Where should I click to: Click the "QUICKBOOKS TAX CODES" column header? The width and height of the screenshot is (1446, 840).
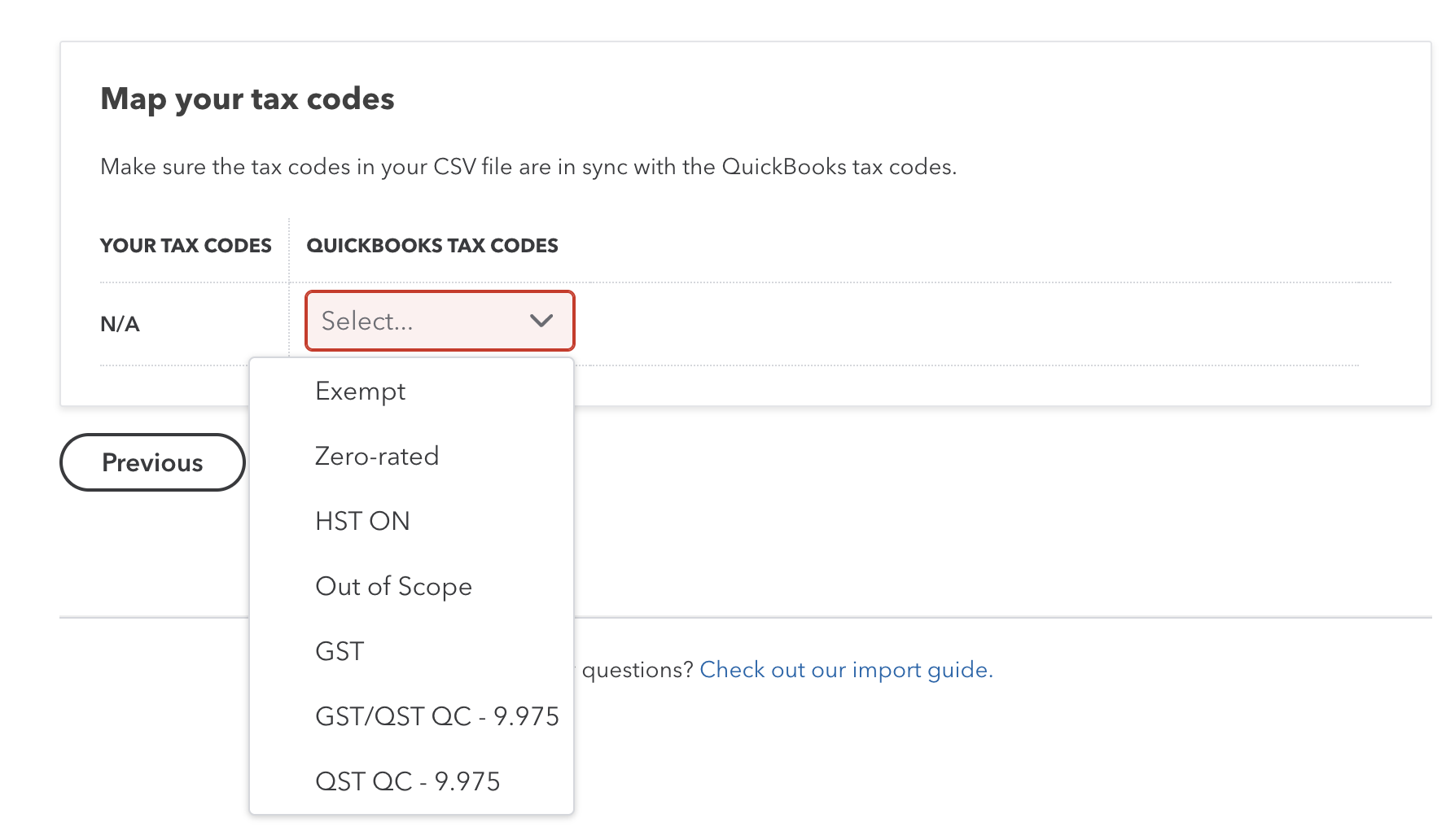(432, 245)
